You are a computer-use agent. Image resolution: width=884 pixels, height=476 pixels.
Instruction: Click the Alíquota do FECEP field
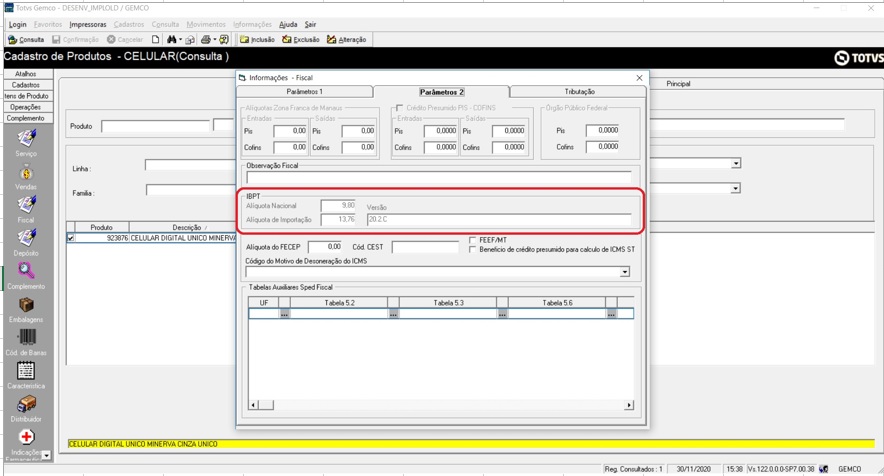(x=325, y=247)
